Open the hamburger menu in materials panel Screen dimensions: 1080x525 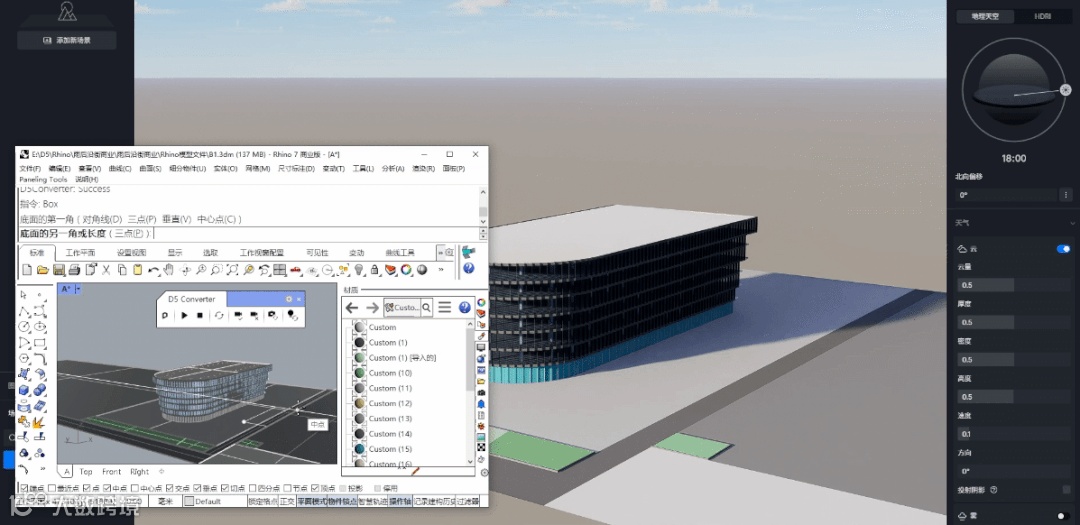point(445,308)
